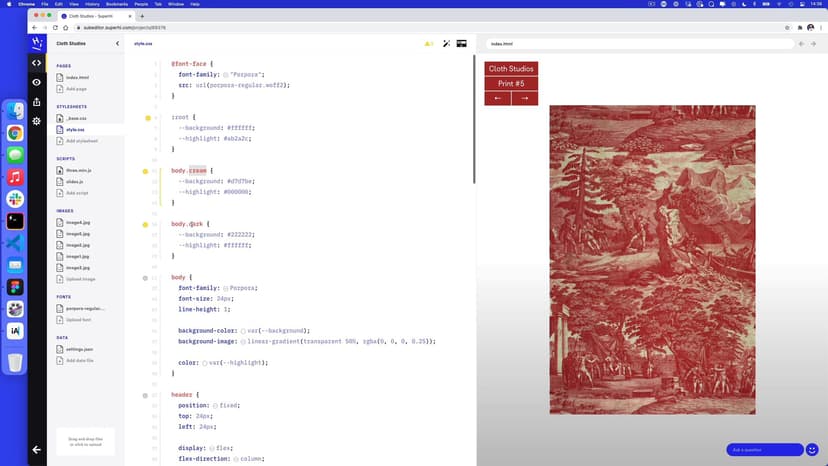Open the code editor view icon
This screenshot has width=828, height=466.
click(x=37, y=62)
